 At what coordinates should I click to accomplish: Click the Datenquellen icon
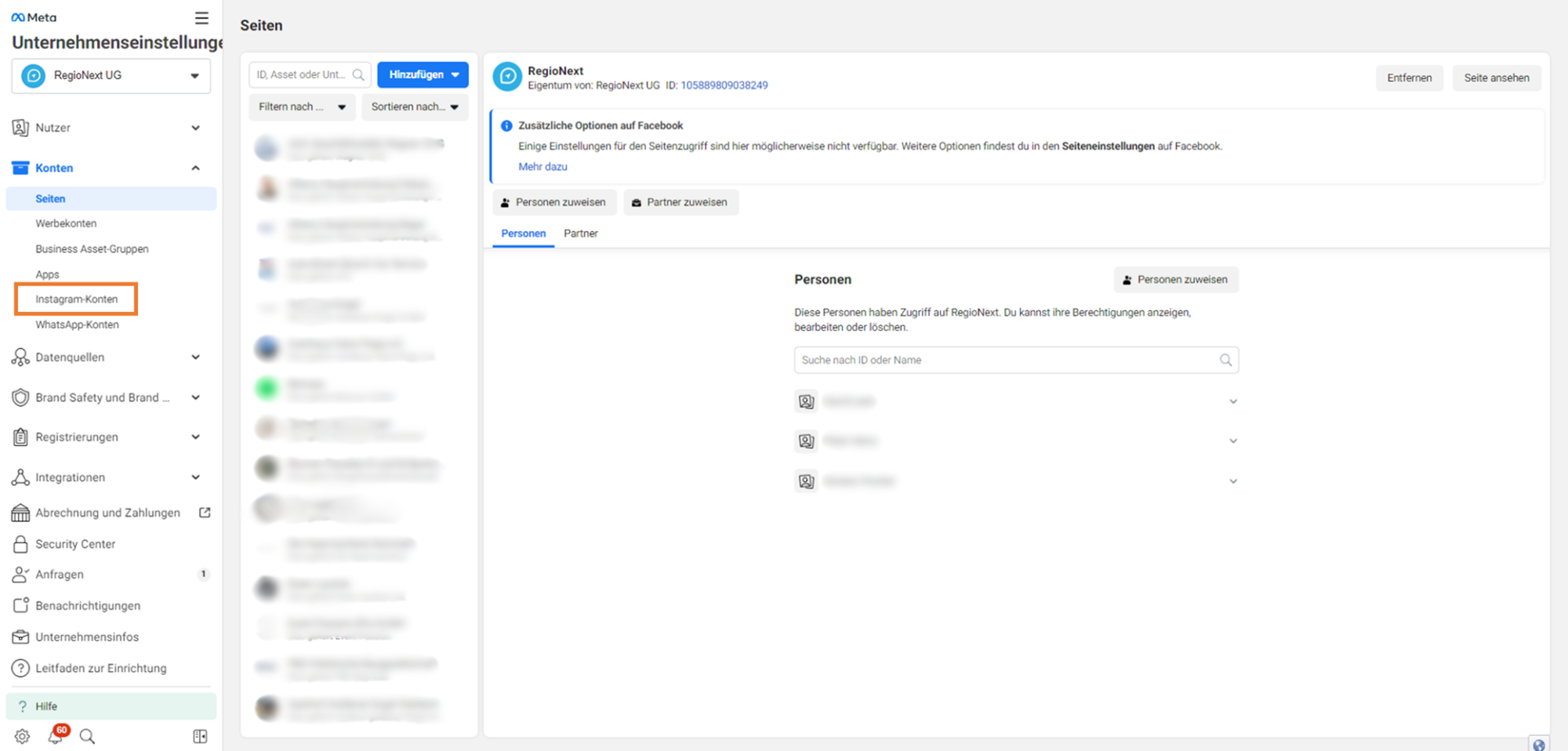click(x=20, y=357)
